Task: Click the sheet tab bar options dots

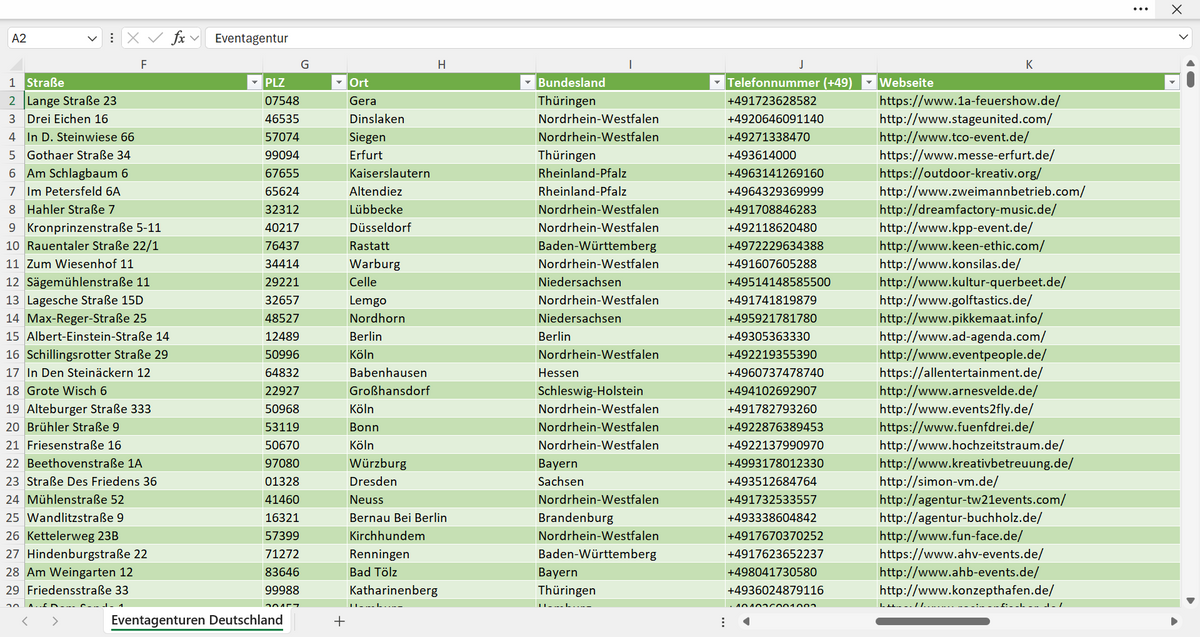Action: [x=723, y=622]
